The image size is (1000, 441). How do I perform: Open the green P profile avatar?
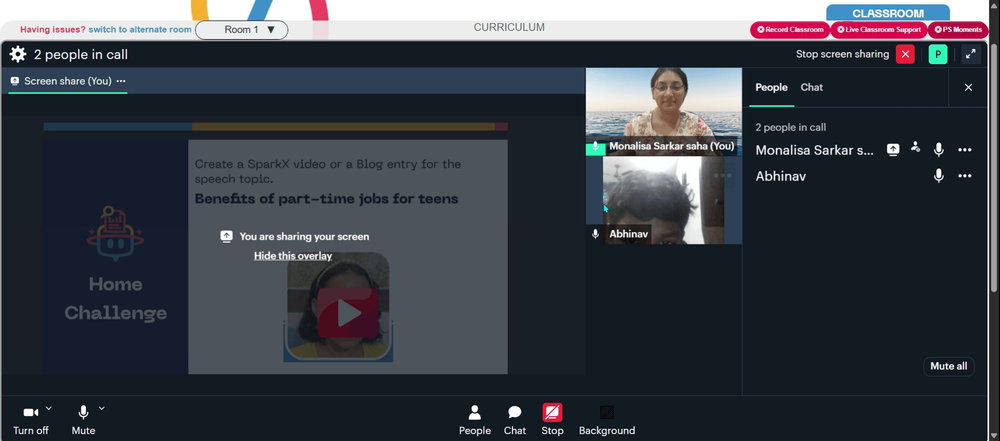click(x=938, y=54)
